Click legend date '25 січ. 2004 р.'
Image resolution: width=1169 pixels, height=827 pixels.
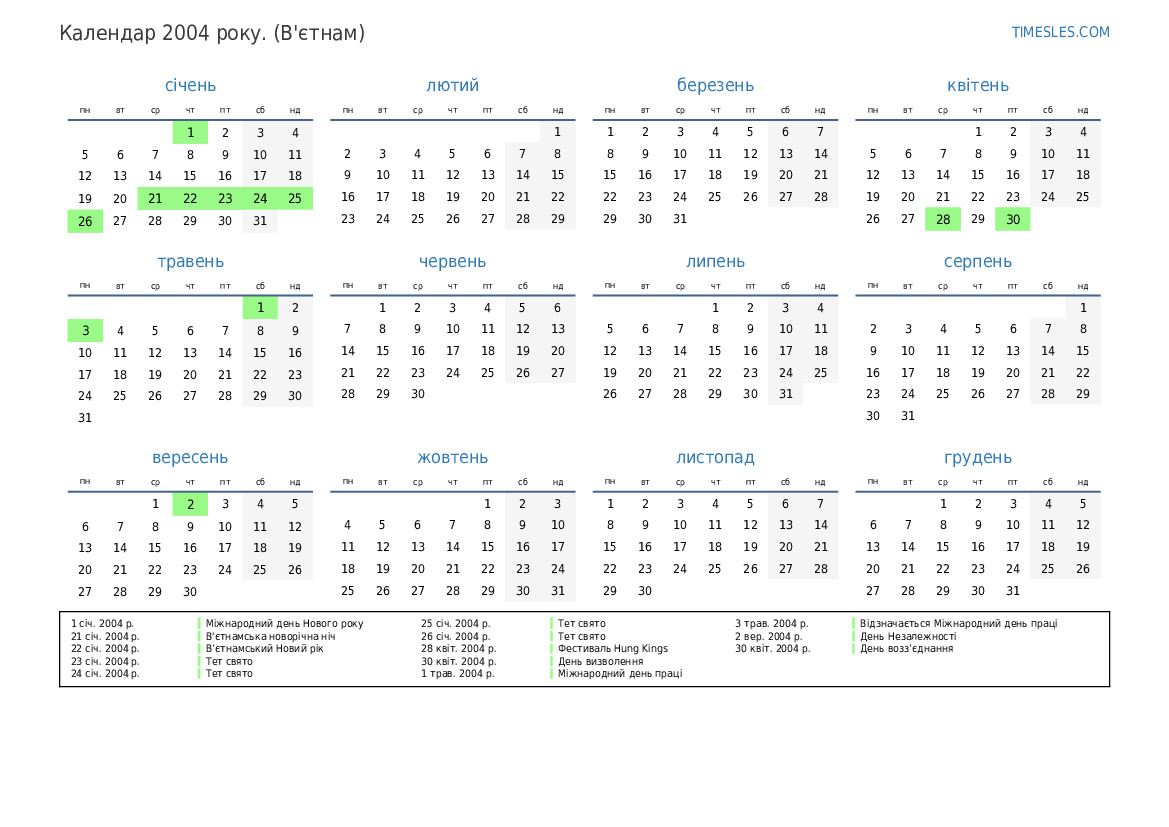coord(456,623)
